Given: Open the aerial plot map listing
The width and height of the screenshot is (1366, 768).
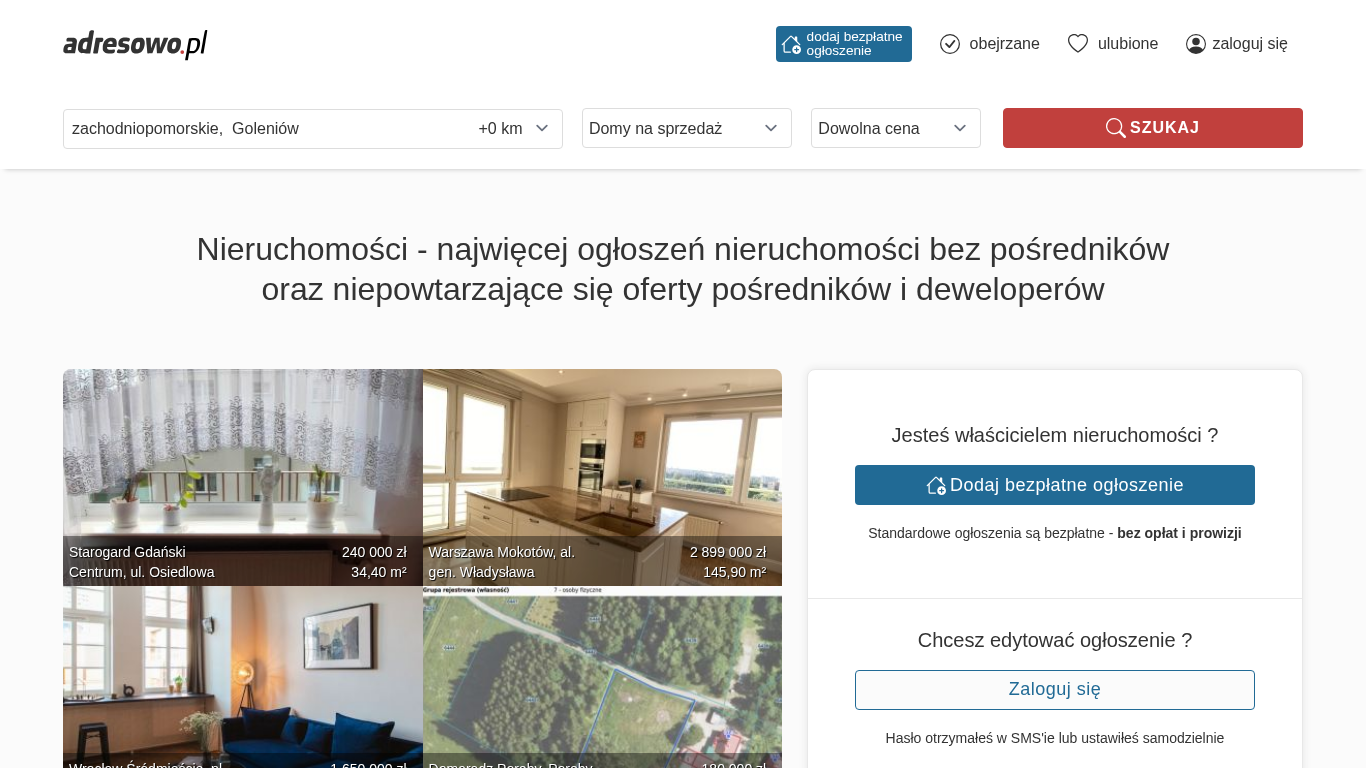Looking at the screenshot, I should coord(602,677).
